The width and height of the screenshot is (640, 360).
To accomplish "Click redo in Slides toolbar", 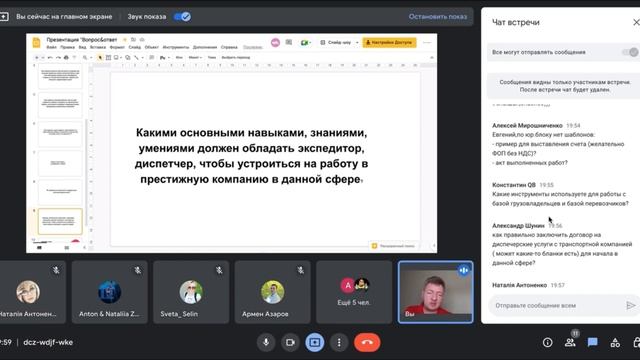I will (58, 58).
